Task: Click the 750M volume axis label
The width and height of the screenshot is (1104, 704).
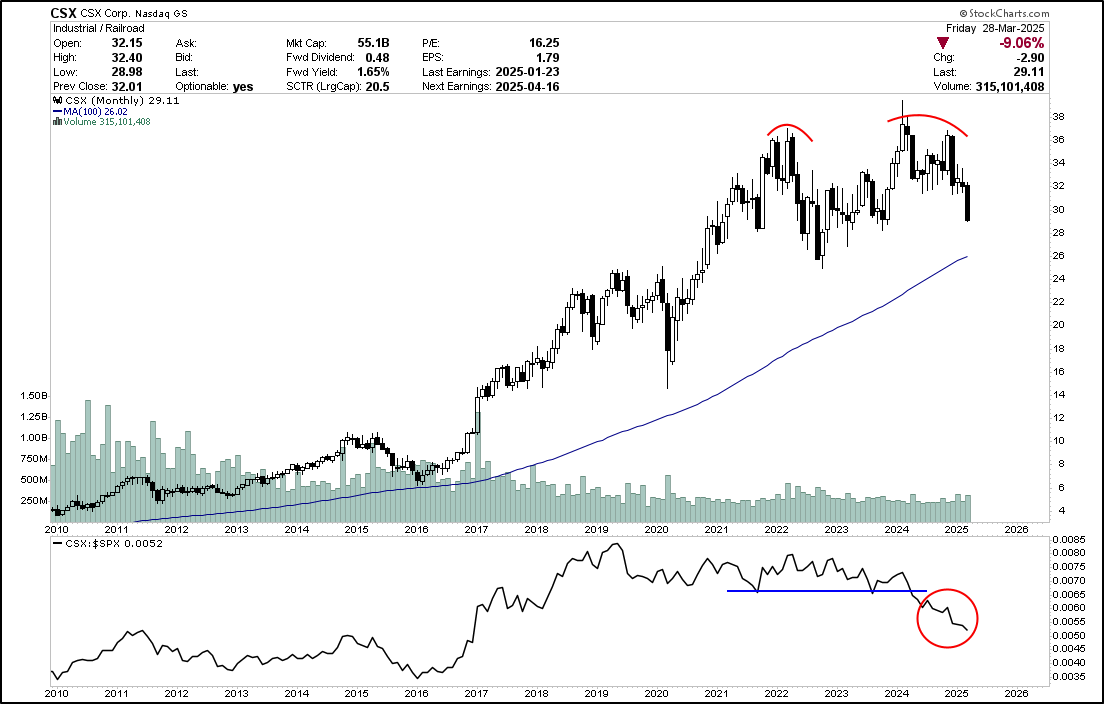Action: [x=34, y=459]
